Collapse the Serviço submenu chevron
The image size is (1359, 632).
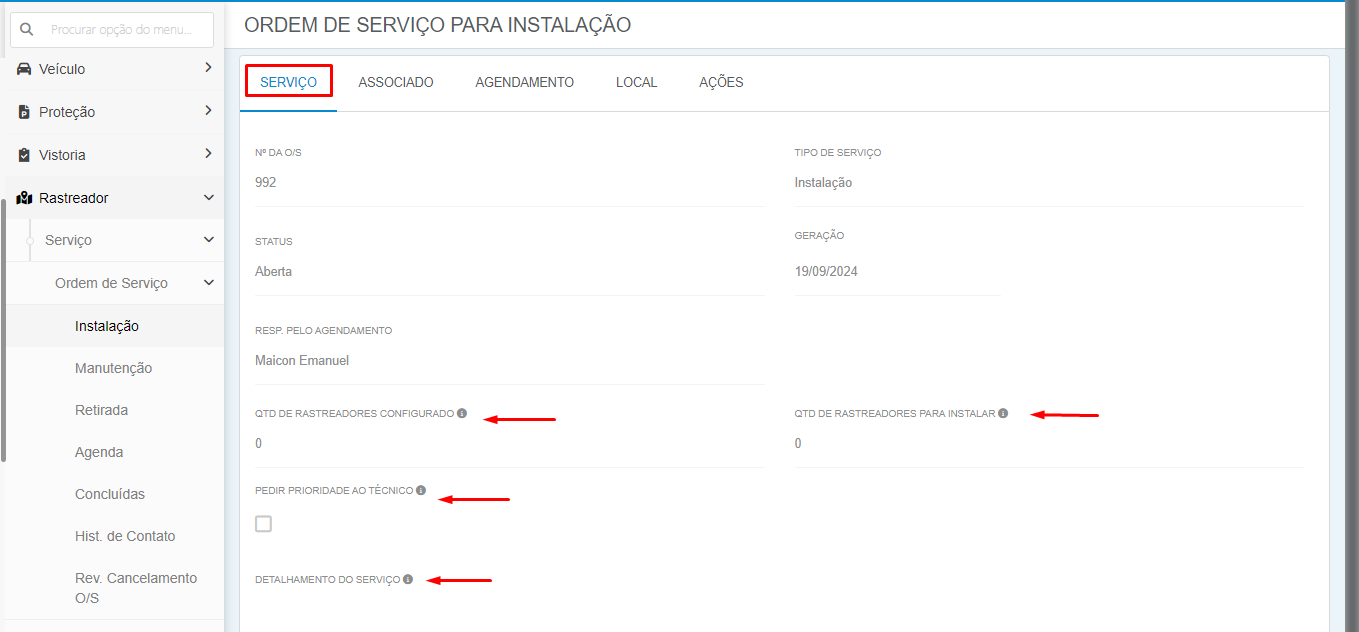click(x=208, y=240)
